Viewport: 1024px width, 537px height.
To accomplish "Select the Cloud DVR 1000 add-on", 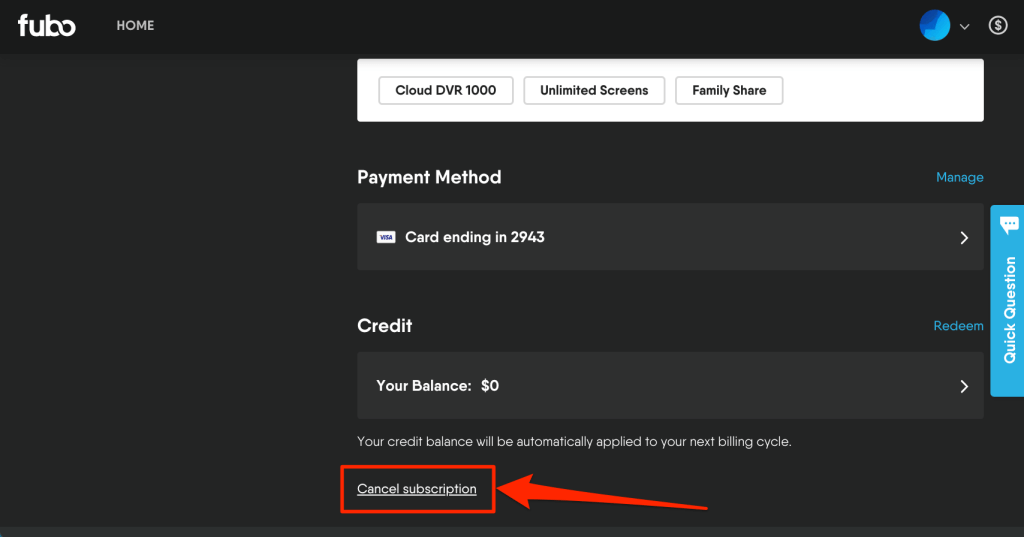I will pyautogui.click(x=445, y=90).
